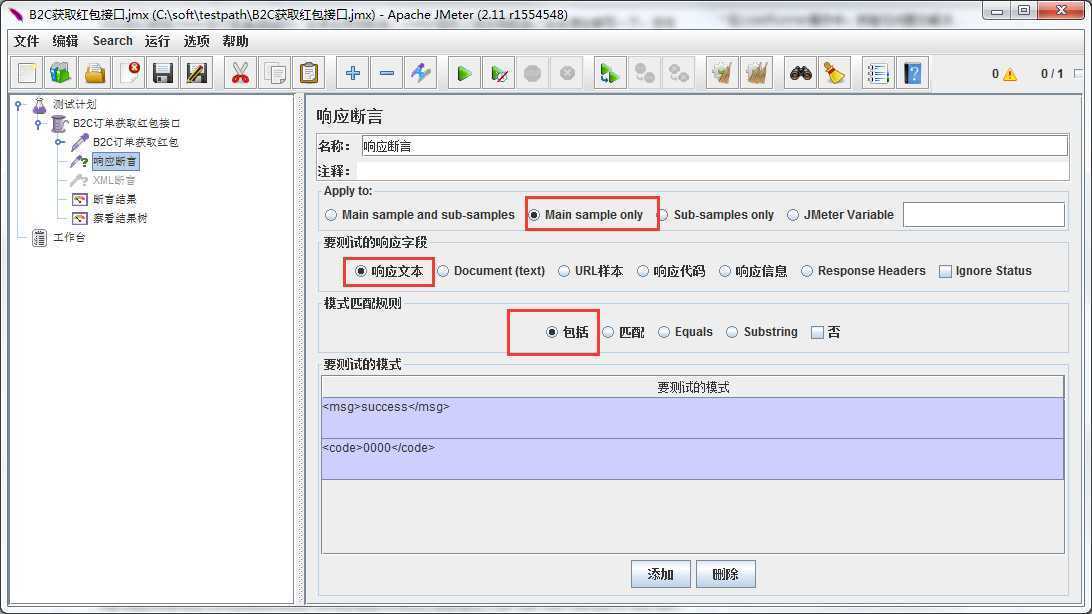Viewport: 1092px width, 614px height.
Task: Select Document (text) radio
Action: [444, 271]
